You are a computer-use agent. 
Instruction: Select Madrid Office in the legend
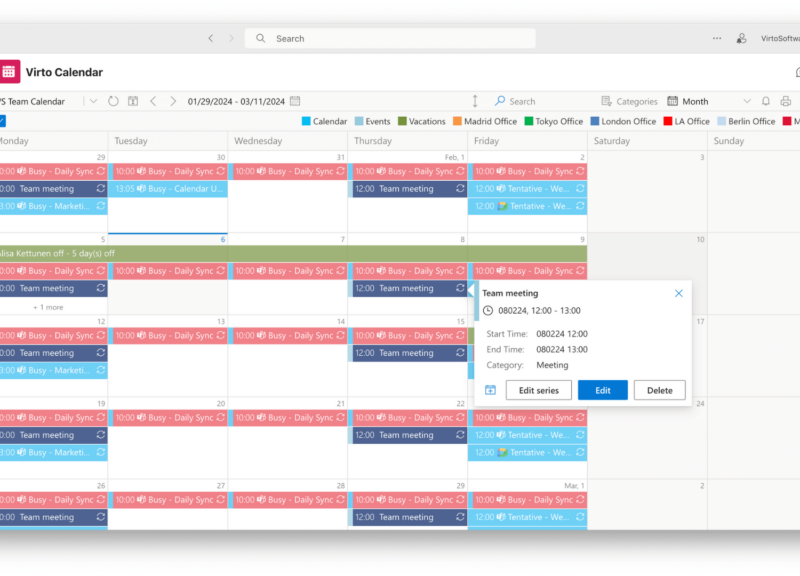485,121
